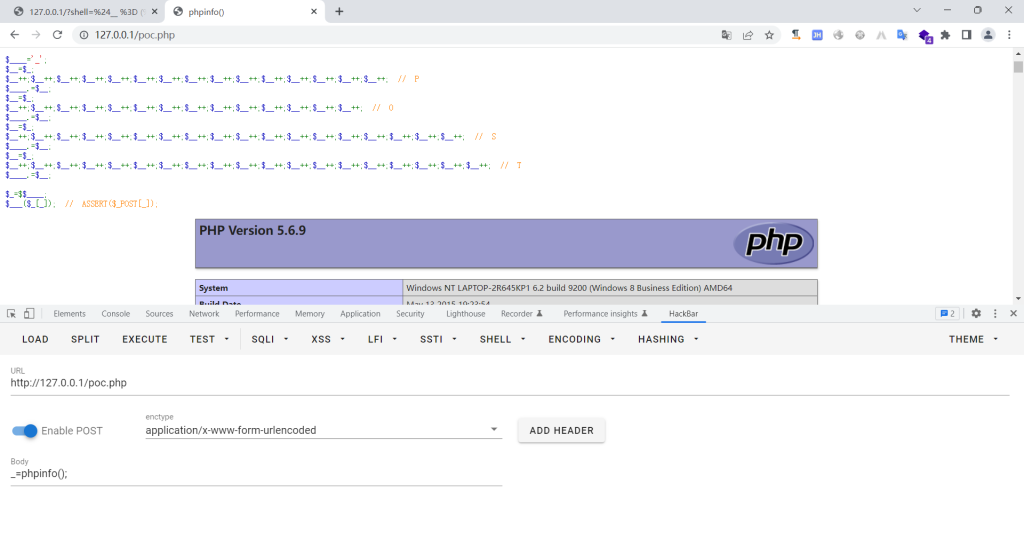This screenshot has width=1024, height=539.
Task: Click the translate page icon in address bar
Action: click(727, 34)
